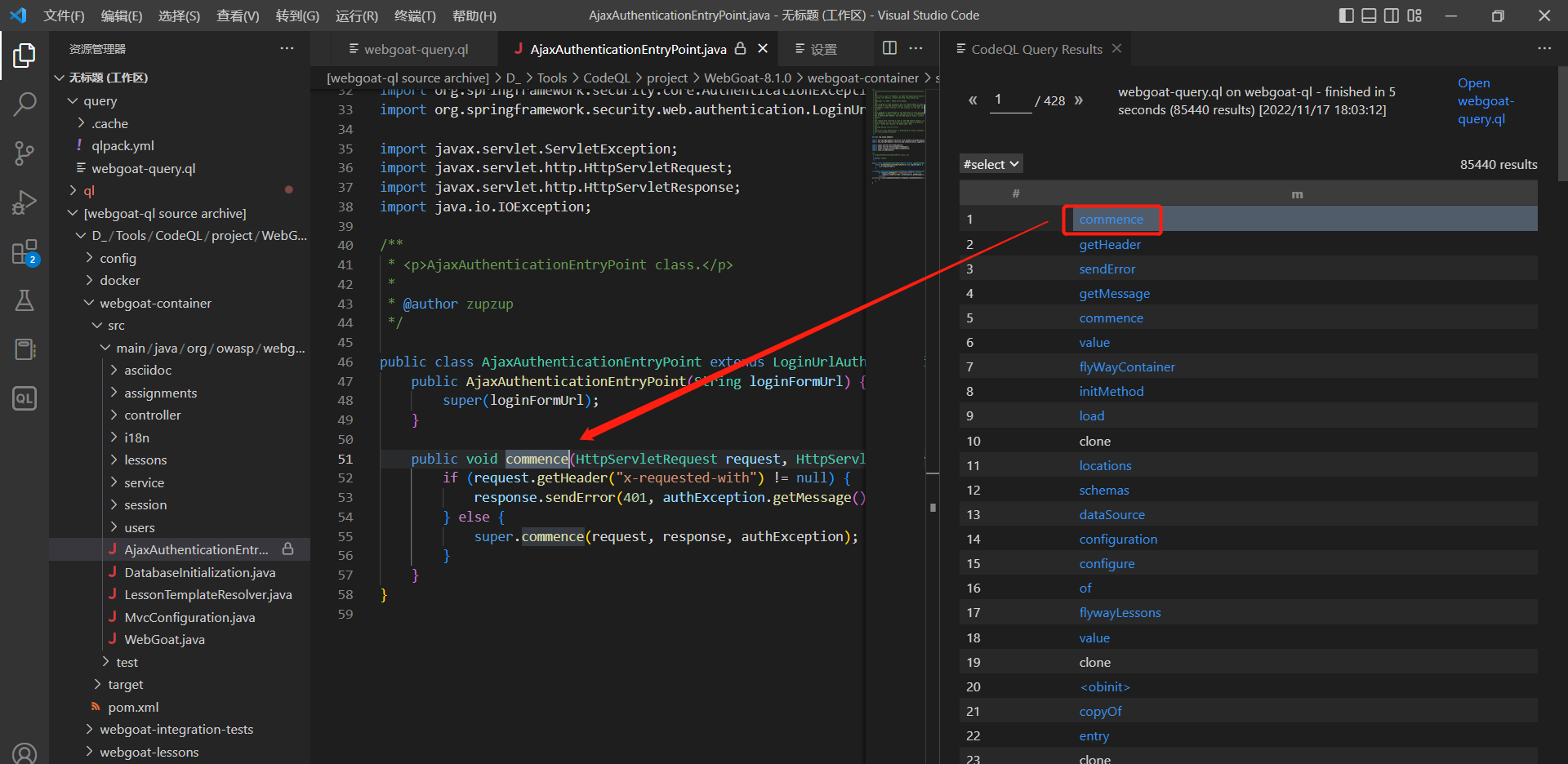Go to next results page (»)
1568x764 pixels.
point(1078,100)
